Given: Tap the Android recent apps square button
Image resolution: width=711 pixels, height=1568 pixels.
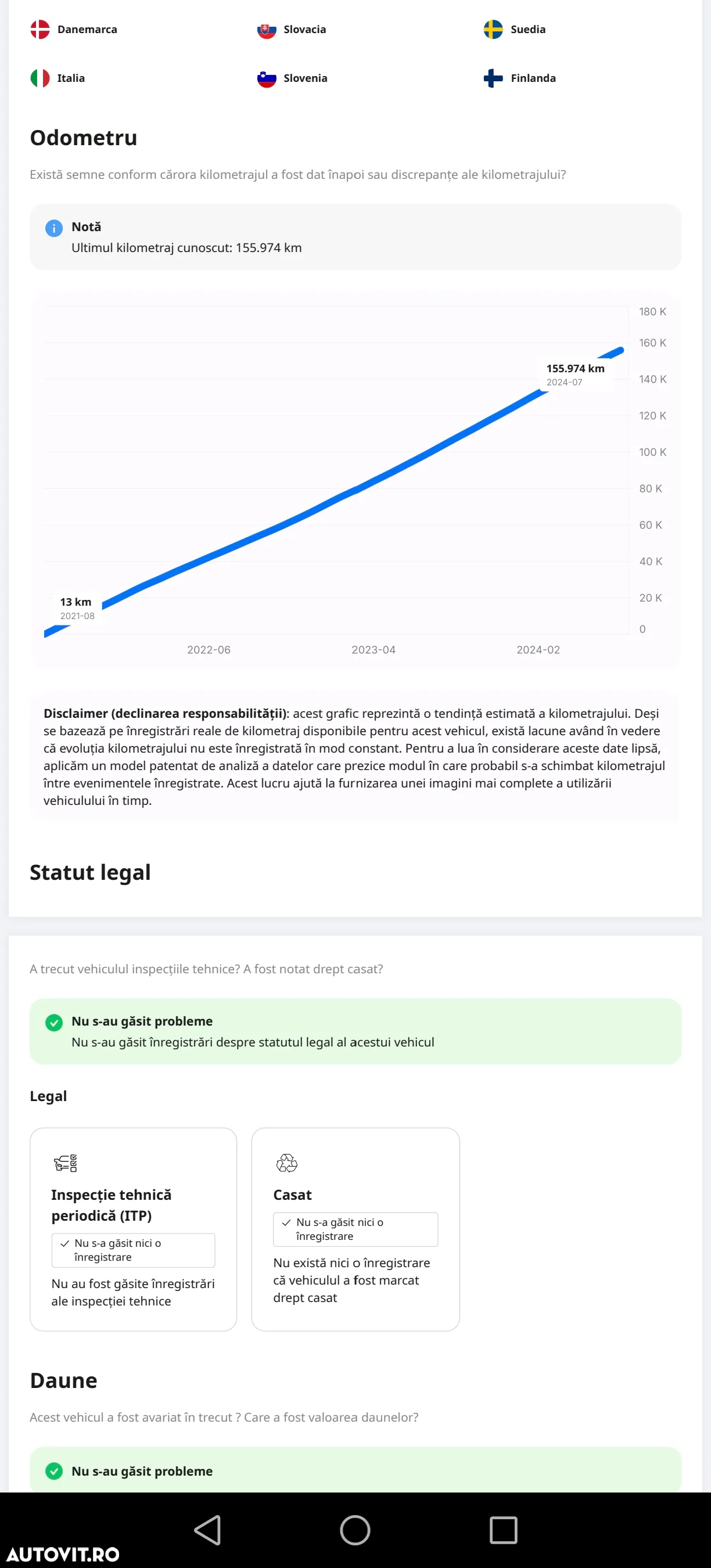Looking at the screenshot, I should (504, 1530).
